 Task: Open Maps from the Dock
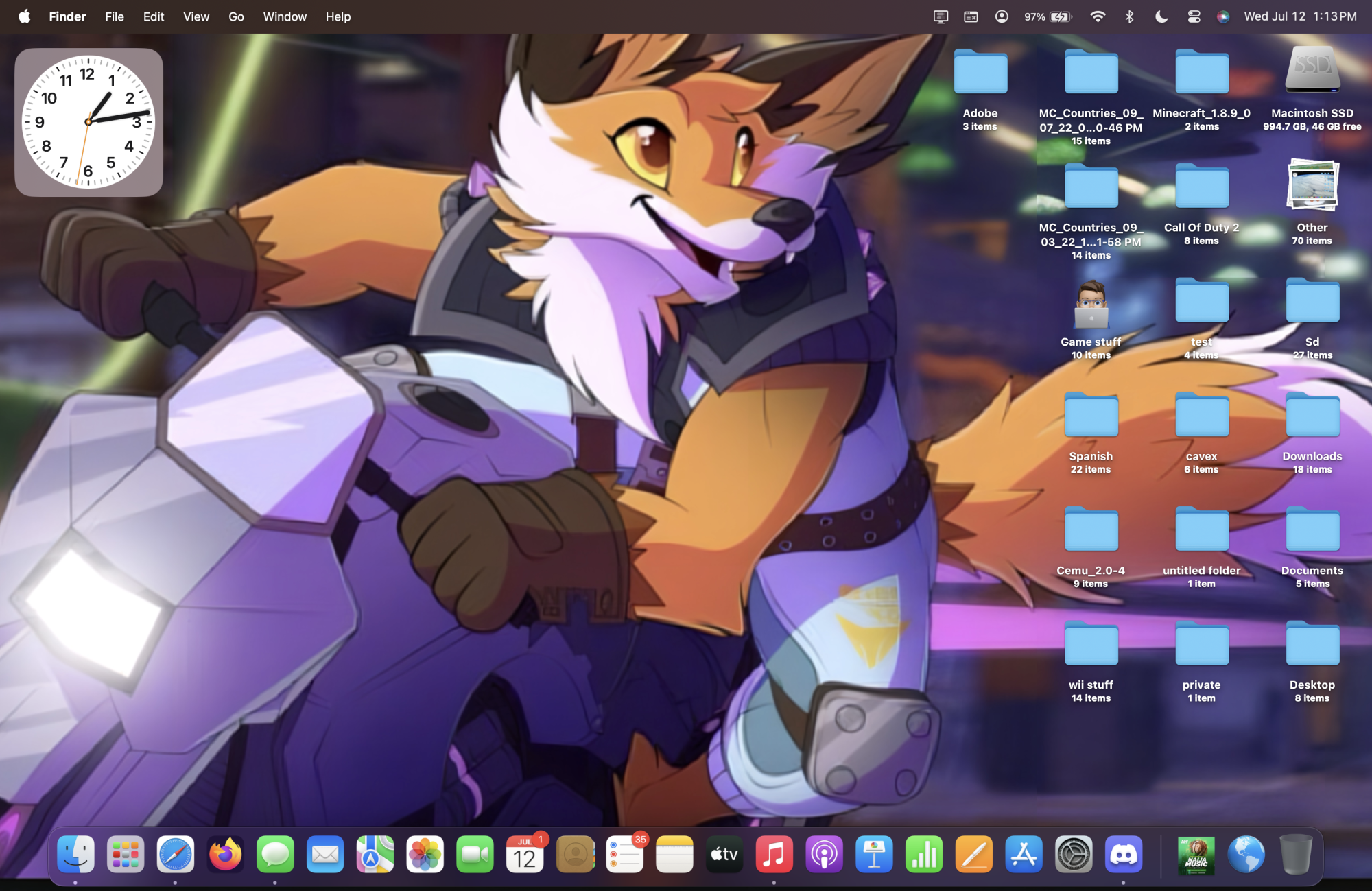tap(375, 854)
